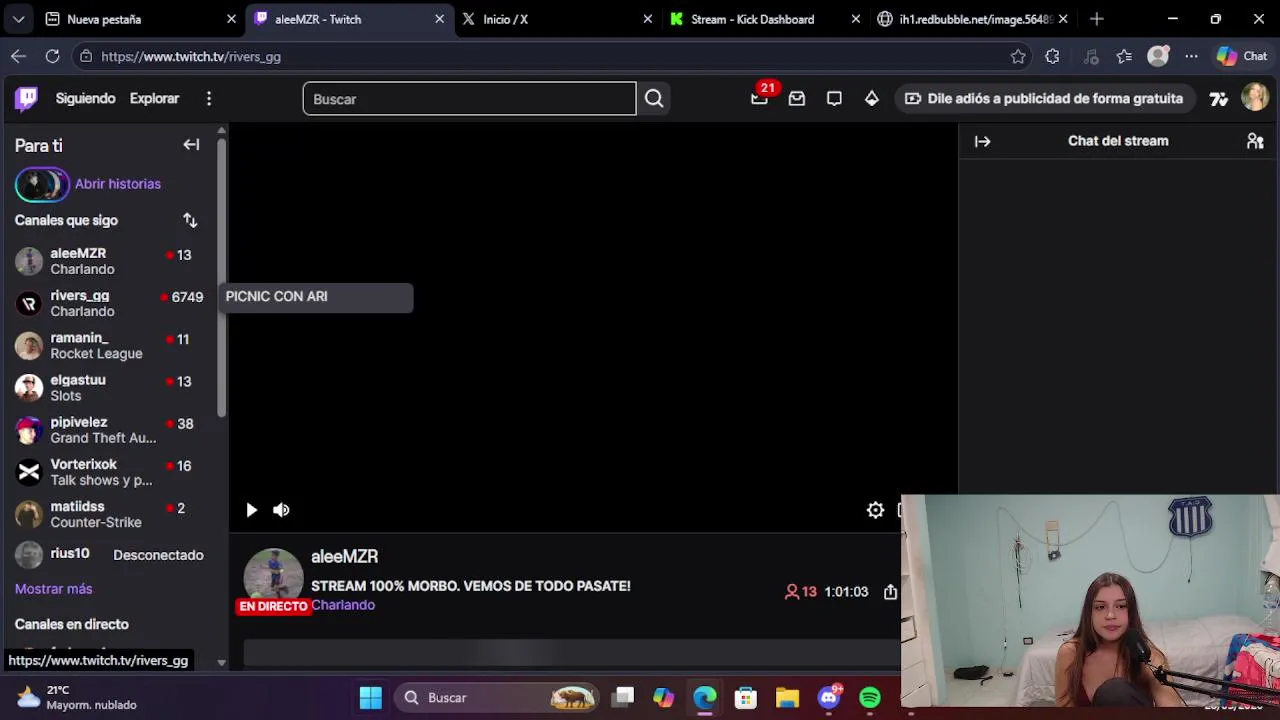This screenshot has height=720, width=1280.
Task: Open the chat community members icon
Action: (x=1255, y=141)
